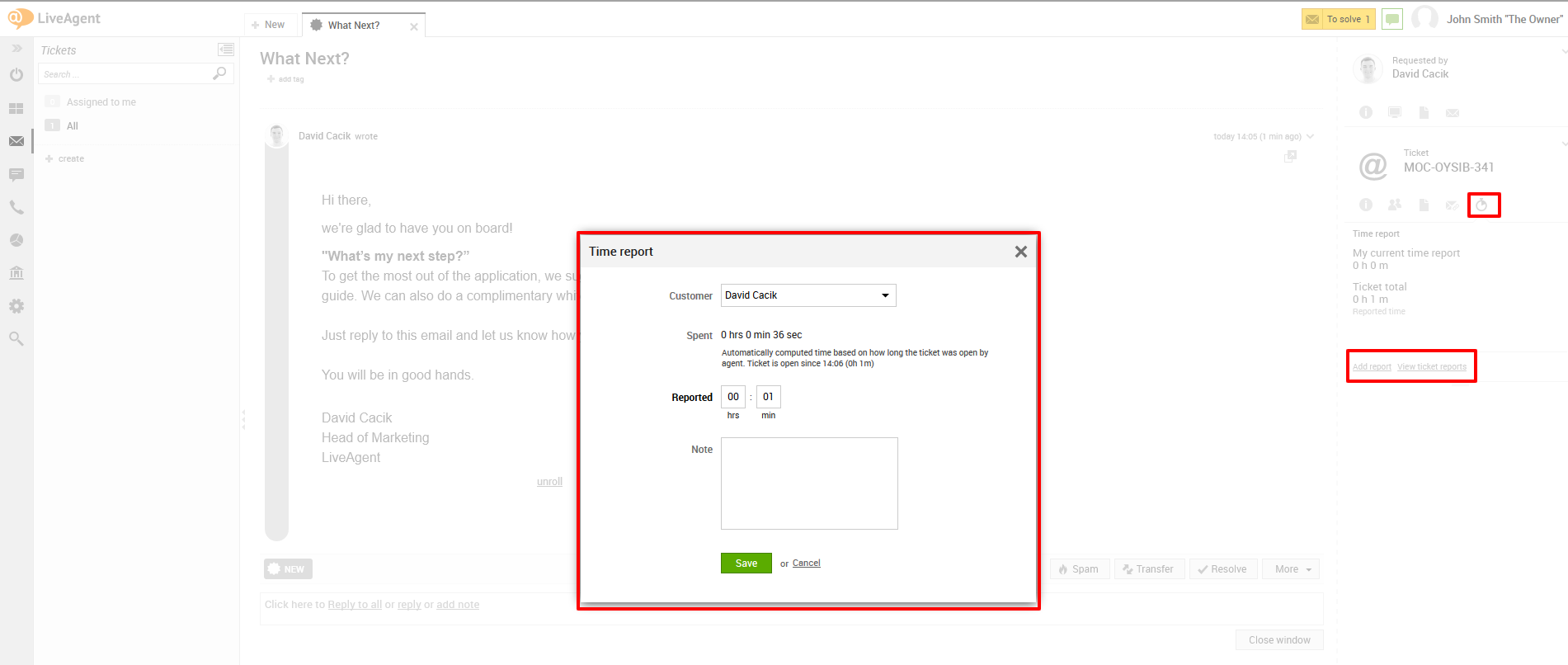
Task: Expand the left sidebar with double-arrow icon
Action: pos(16,49)
